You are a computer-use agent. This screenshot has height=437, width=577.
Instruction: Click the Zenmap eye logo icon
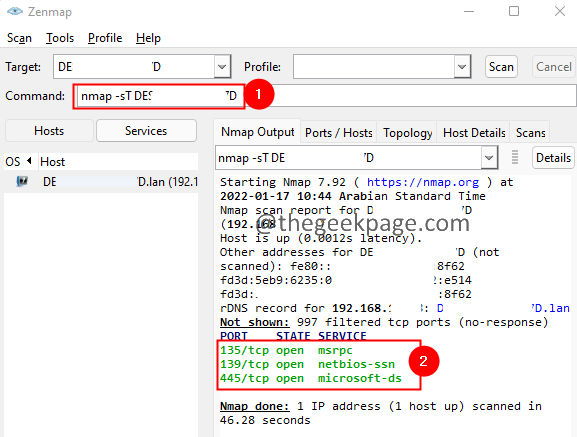click(15, 11)
